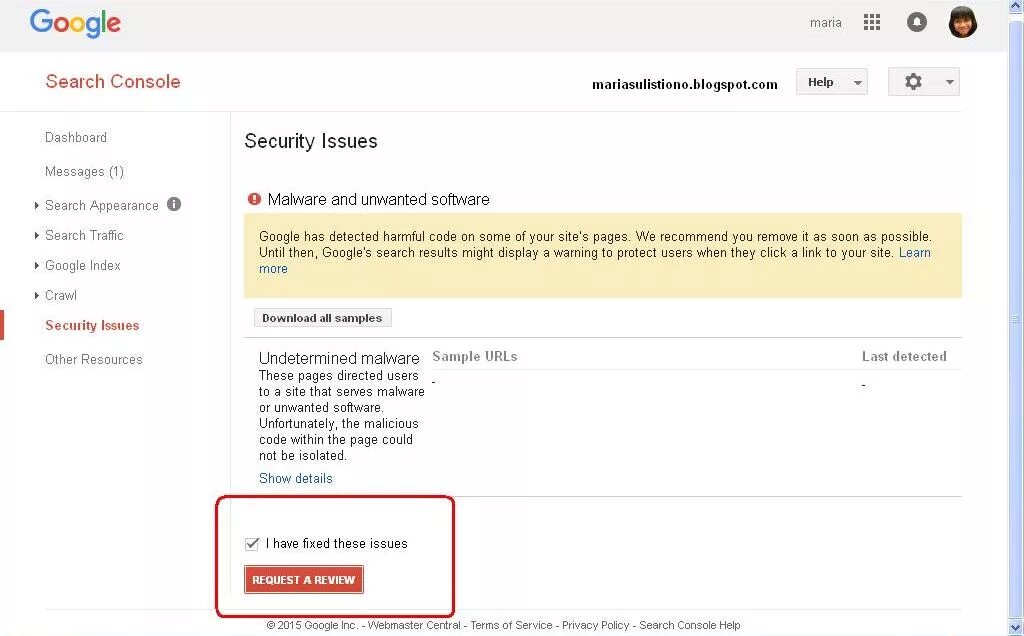Image resolution: width=1024 pixels, height=636 pixels.
Task: Click the Search Appearance info icon
Action: coord(174,204)
